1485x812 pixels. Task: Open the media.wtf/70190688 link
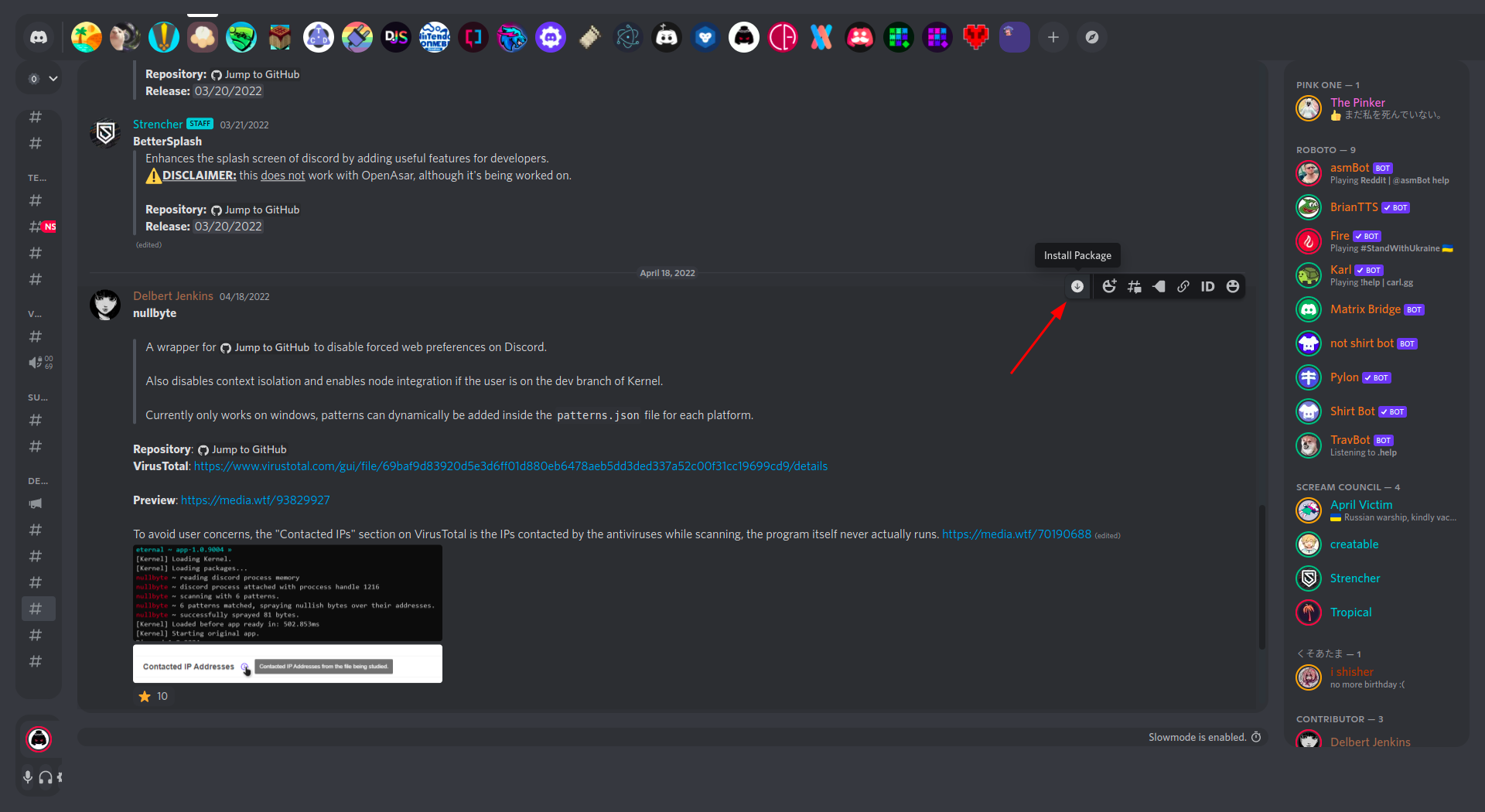(1016, 534)
